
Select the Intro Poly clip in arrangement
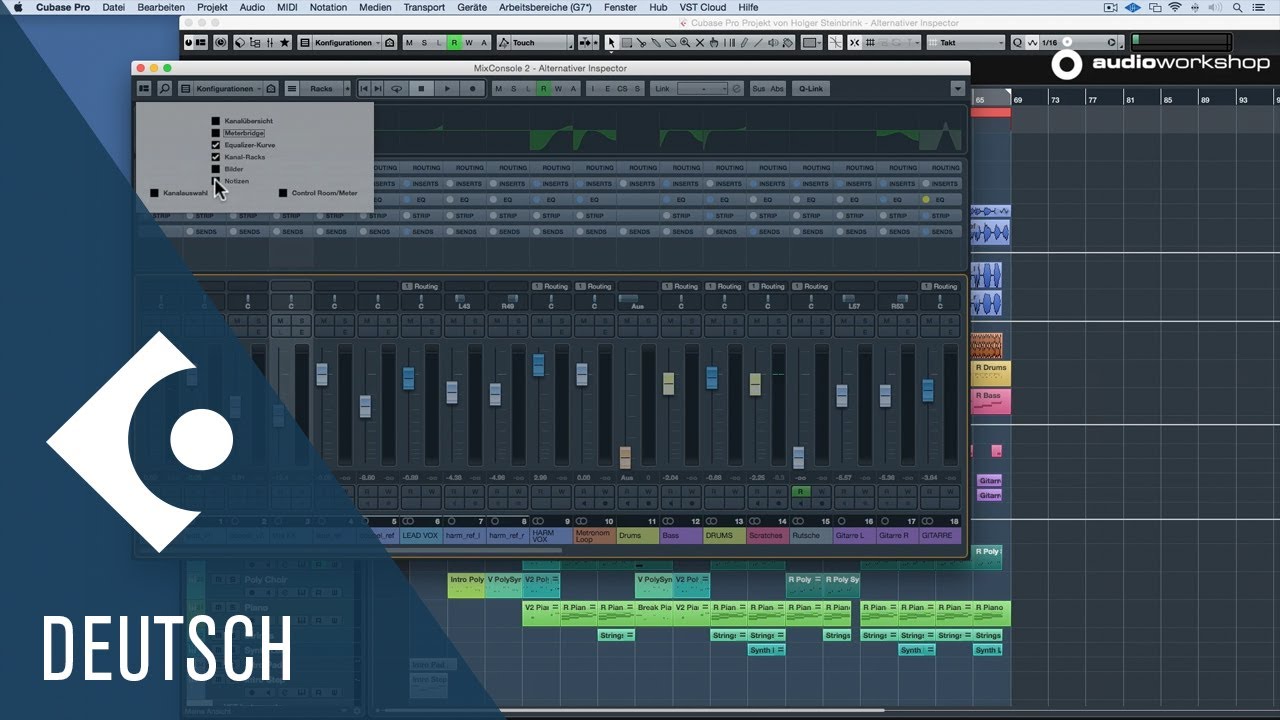point(466,585)
